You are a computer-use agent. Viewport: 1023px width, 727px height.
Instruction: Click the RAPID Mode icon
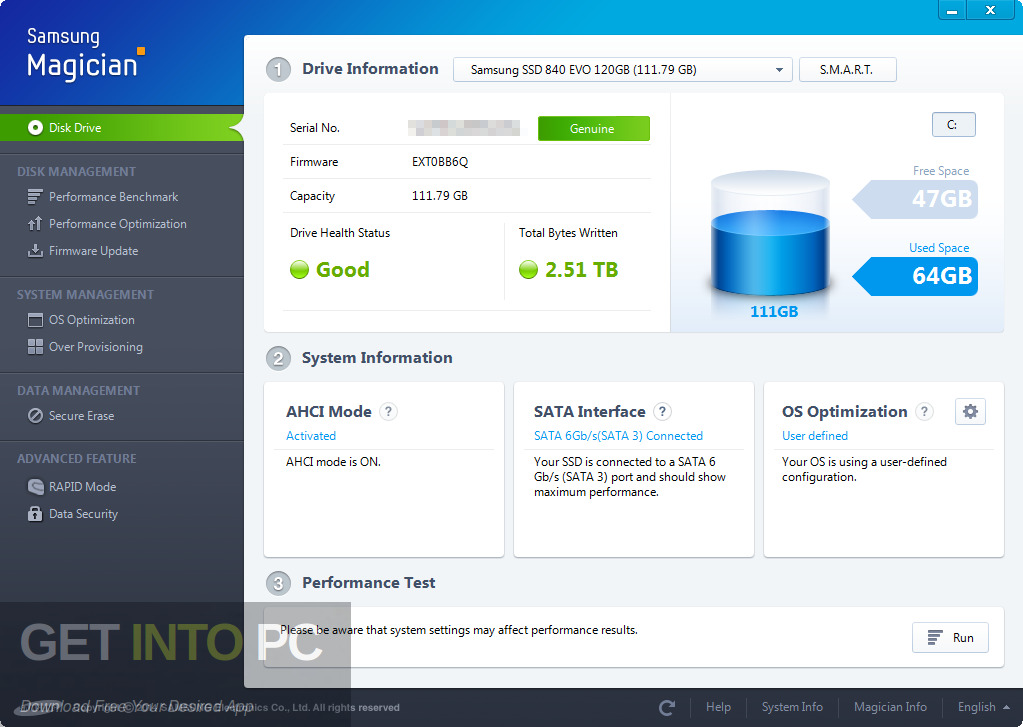pos(35,486)
